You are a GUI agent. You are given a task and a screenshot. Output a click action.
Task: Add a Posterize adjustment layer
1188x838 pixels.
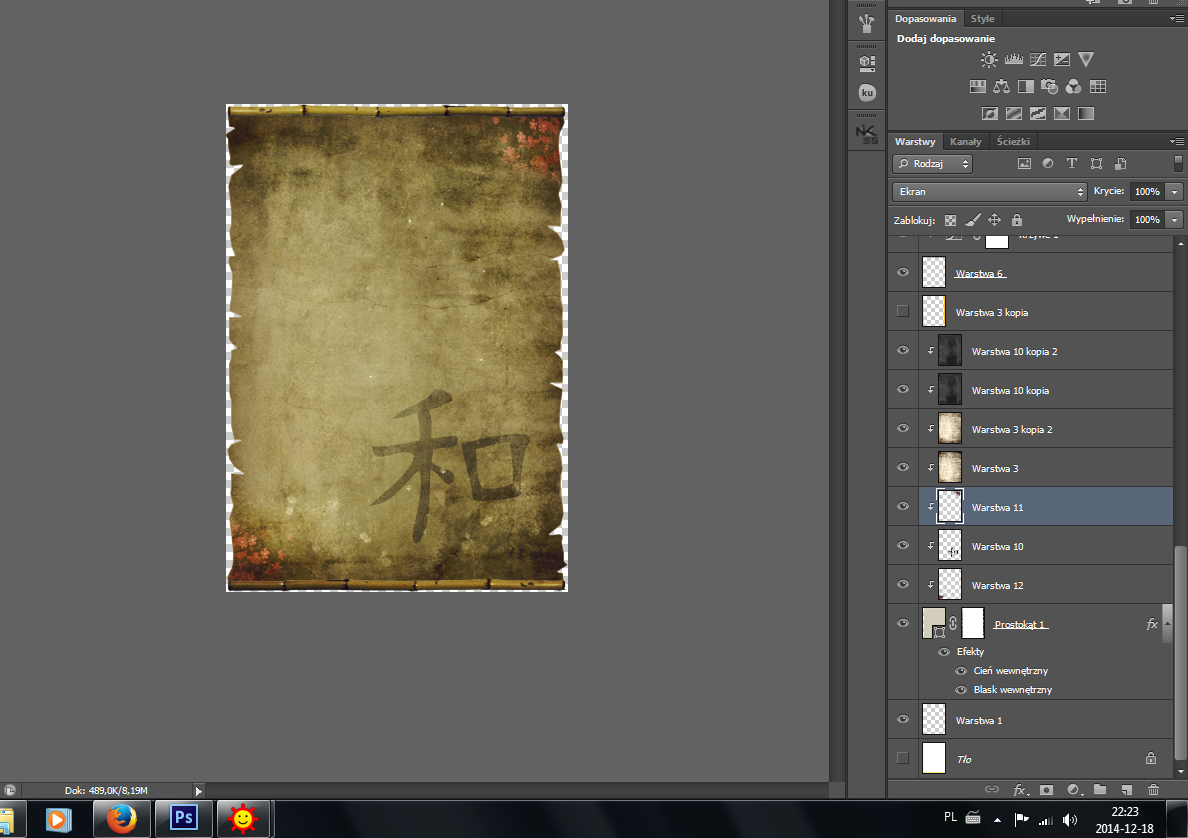coord(1014,114)
